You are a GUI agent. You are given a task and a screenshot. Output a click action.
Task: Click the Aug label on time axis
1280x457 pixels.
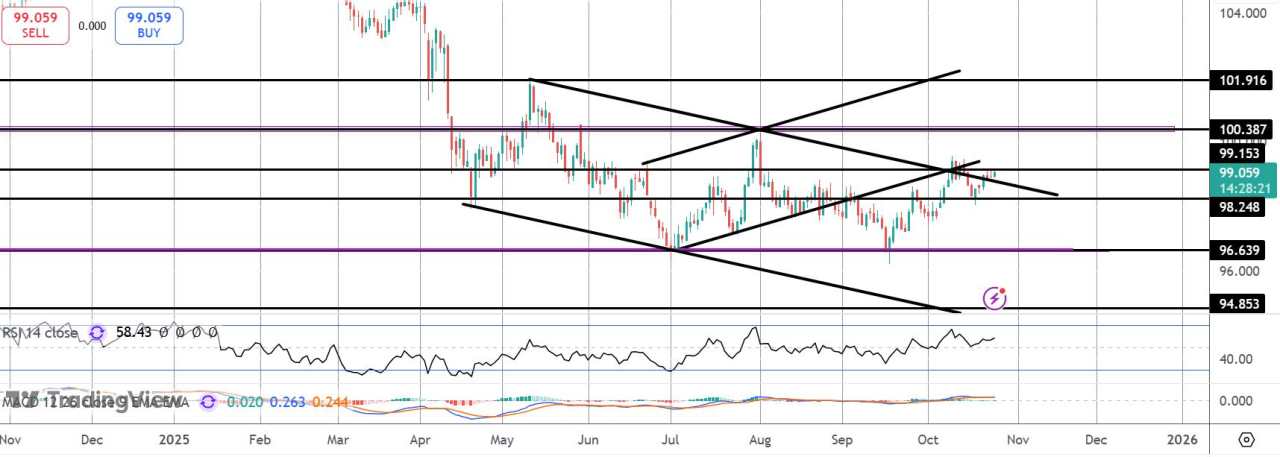coord(759,439)
